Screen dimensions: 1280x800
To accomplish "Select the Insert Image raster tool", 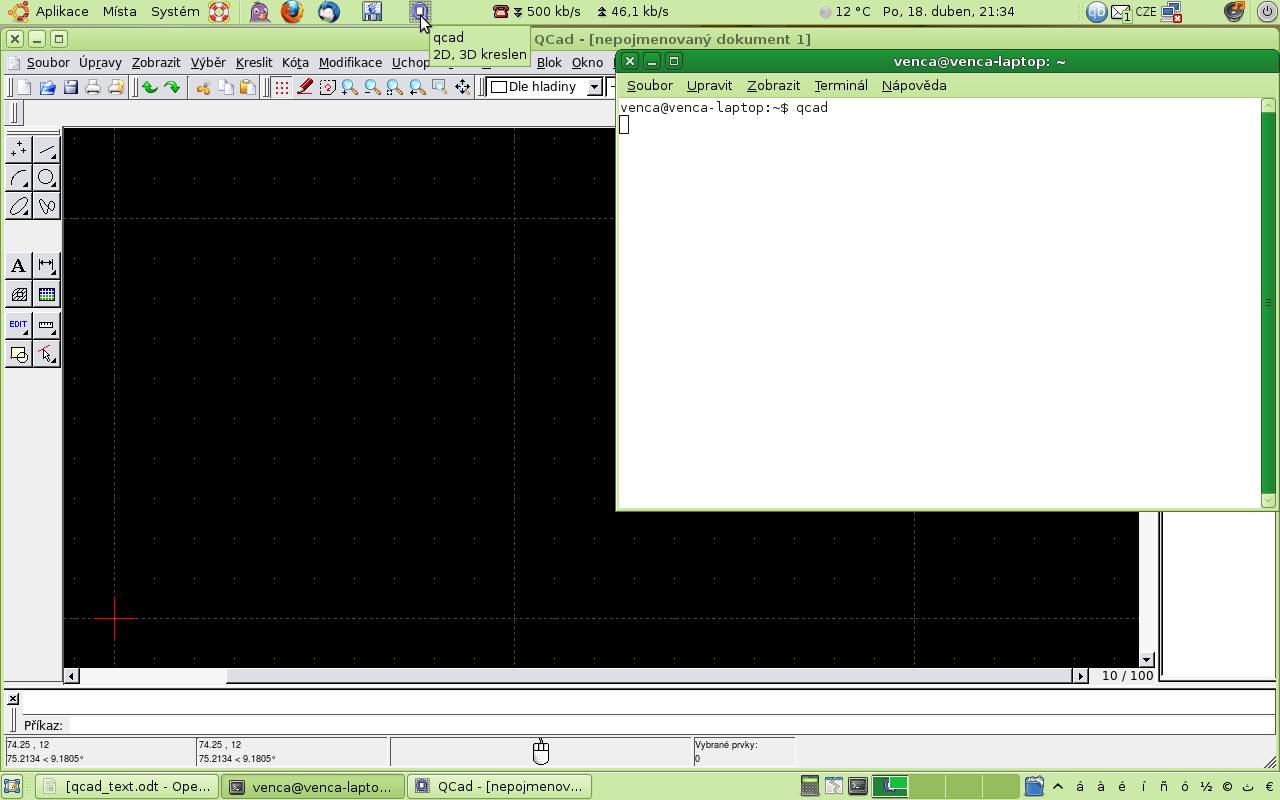I will (47, 294).
